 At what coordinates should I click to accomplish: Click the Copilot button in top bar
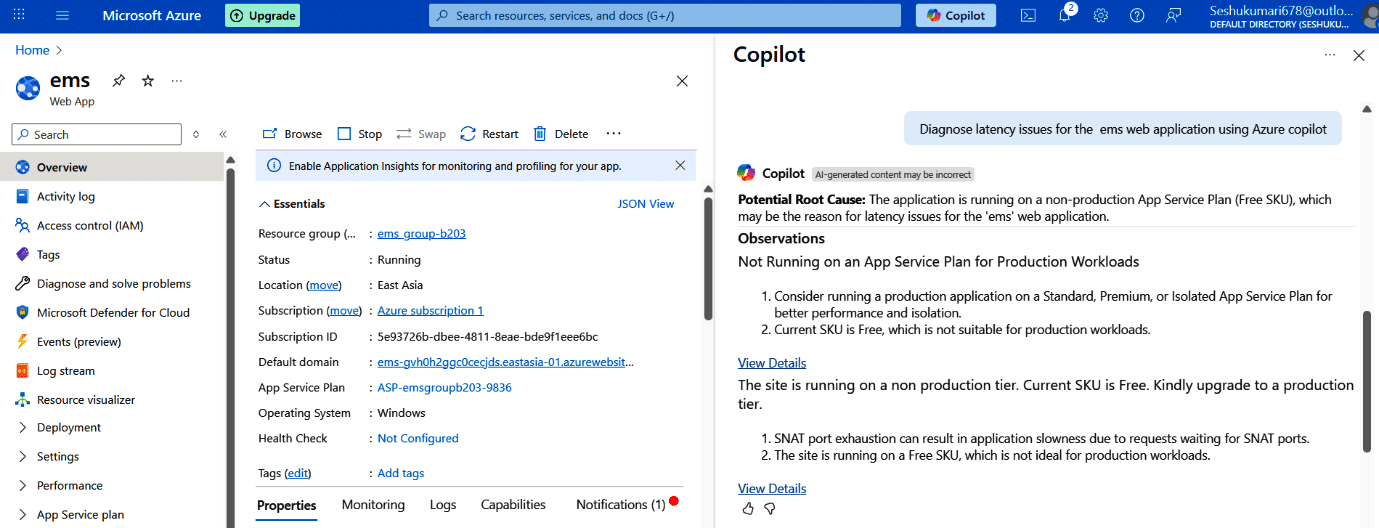click(956, 15)
